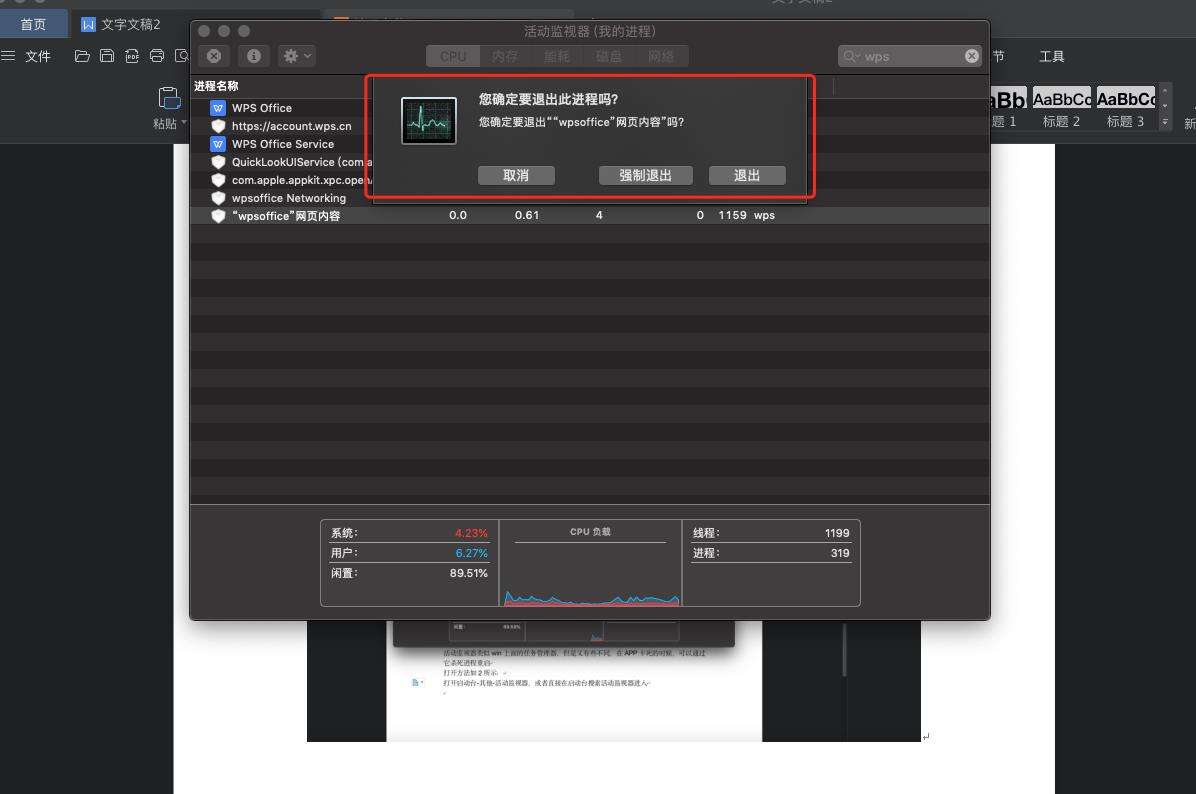Click the open folder icon in WPS toolbar
1196x794 pixels.
pos(82,56)
